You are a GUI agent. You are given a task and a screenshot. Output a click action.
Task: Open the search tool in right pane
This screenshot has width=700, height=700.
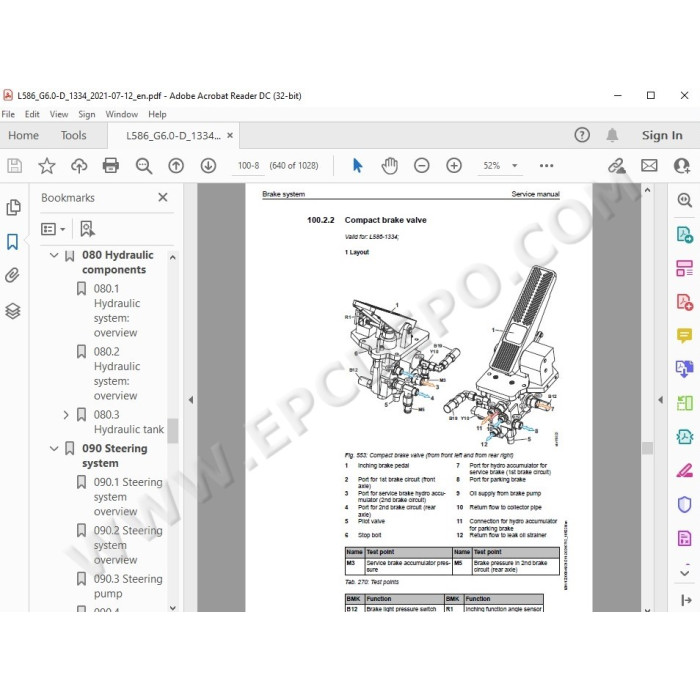coord(684,200)
